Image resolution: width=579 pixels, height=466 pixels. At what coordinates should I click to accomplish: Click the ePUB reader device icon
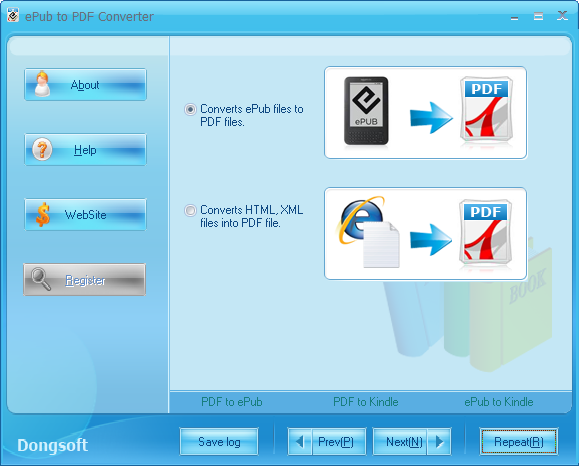point(366,111)
